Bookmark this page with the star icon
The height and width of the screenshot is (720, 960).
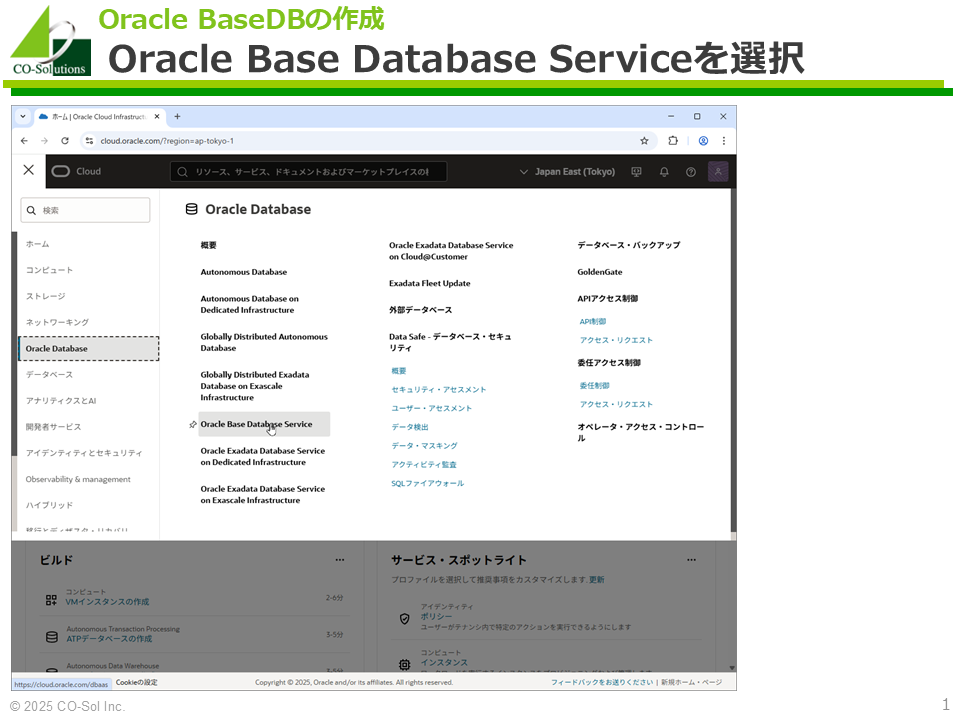pyautogui.click(x=644, y=141)
